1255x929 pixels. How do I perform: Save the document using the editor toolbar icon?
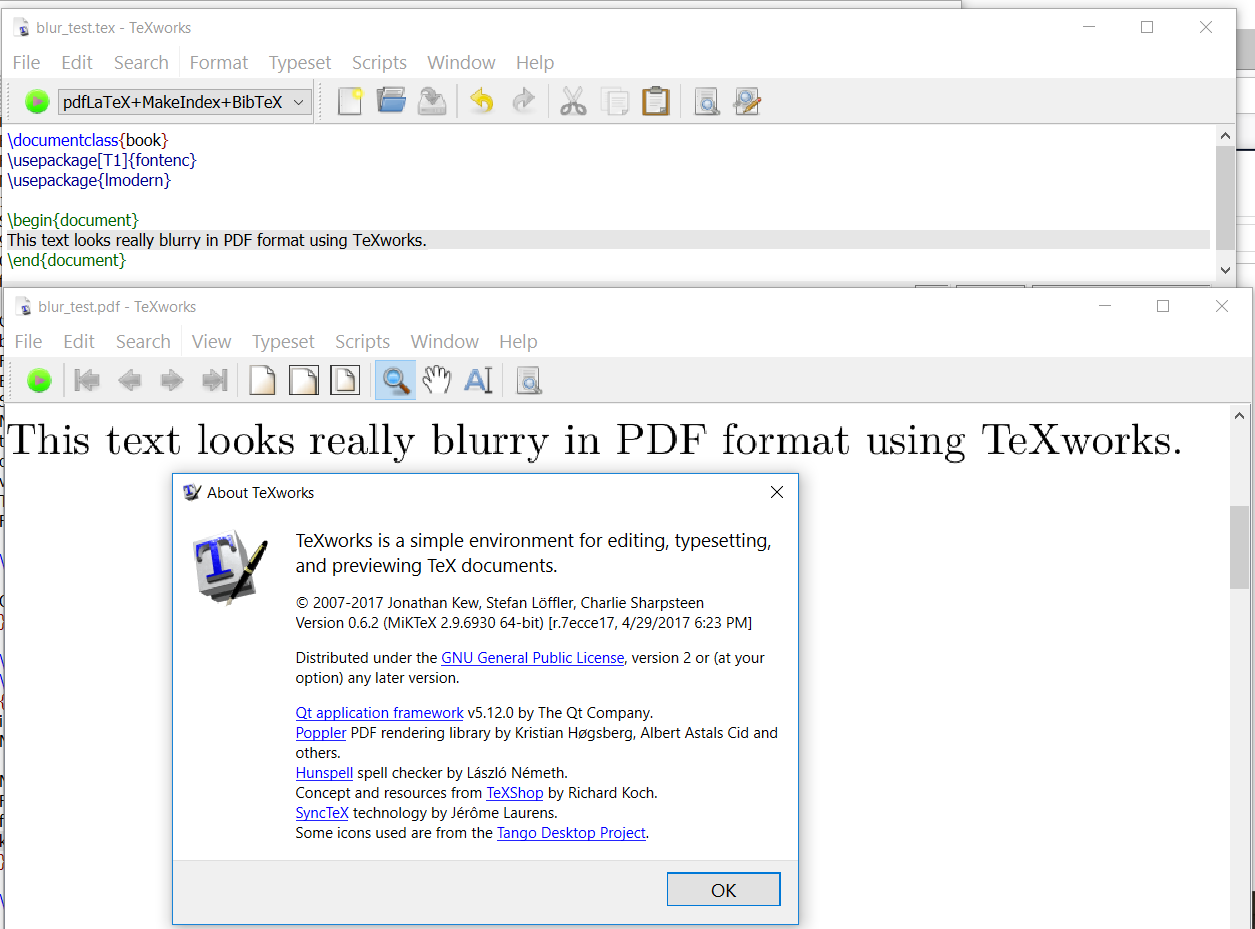coord(432,101)
